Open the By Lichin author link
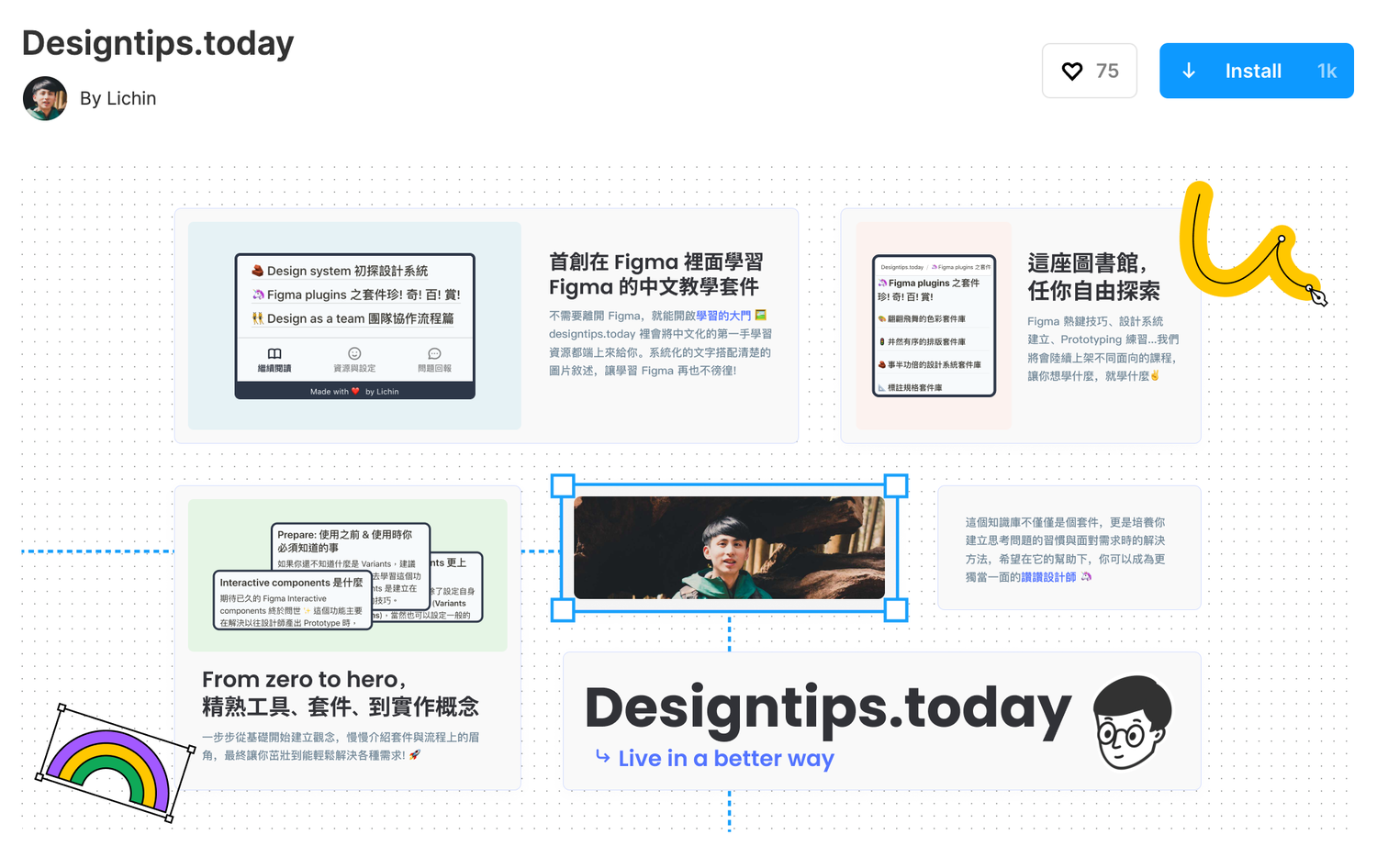This screenshot has height=868, width=1377. pos(118,98)
